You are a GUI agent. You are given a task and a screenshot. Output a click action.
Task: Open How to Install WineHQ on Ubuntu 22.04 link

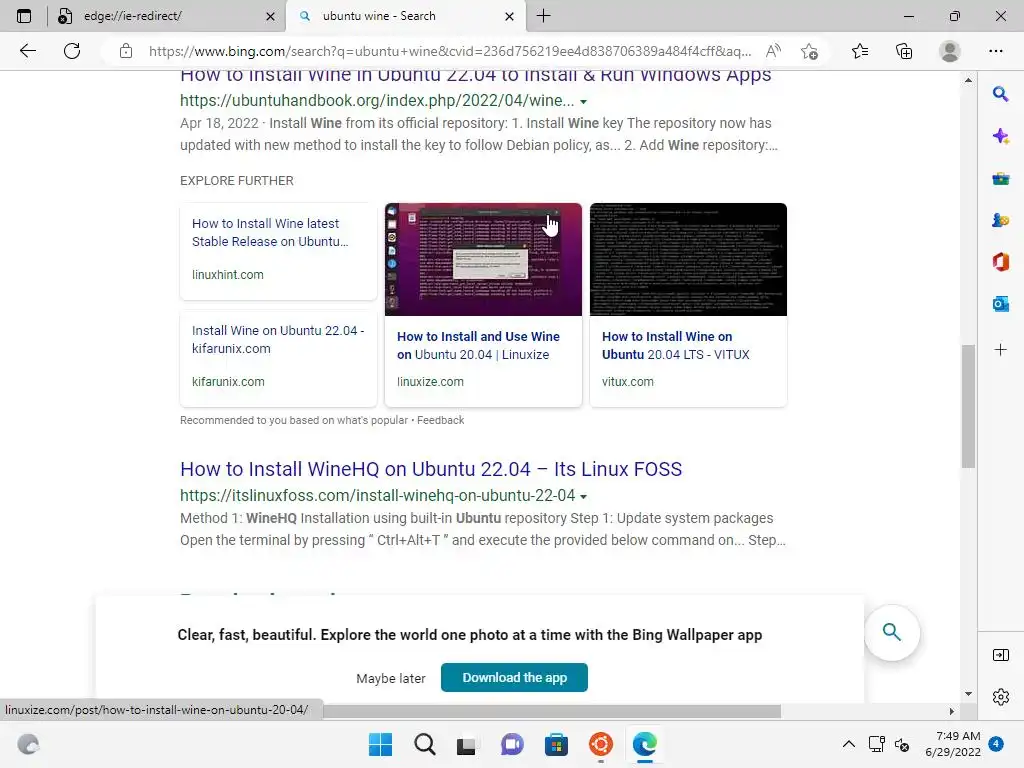(430, 469)
